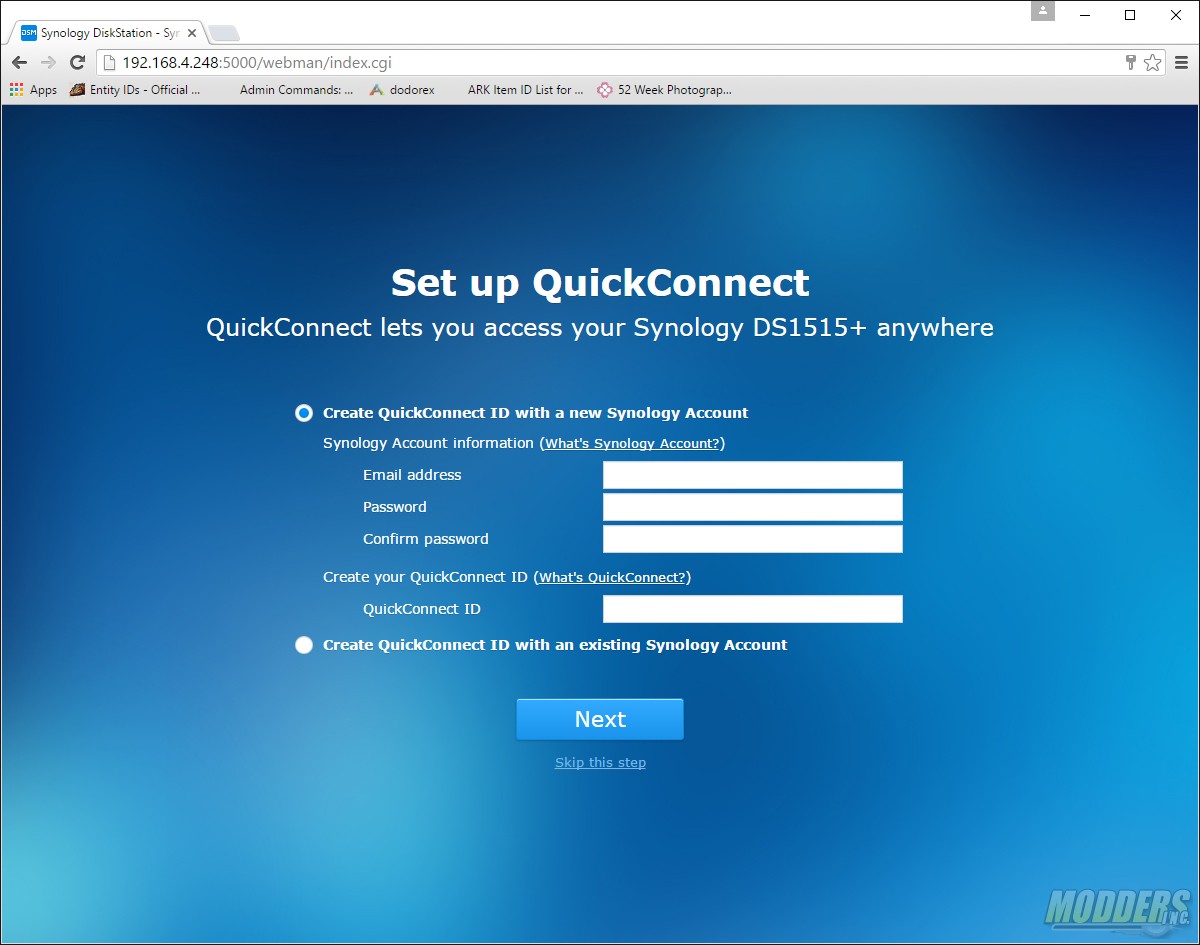Screen dimensions: 1200x945
Task: Bookmark this page with the star icon
Action: (1153, 62)
